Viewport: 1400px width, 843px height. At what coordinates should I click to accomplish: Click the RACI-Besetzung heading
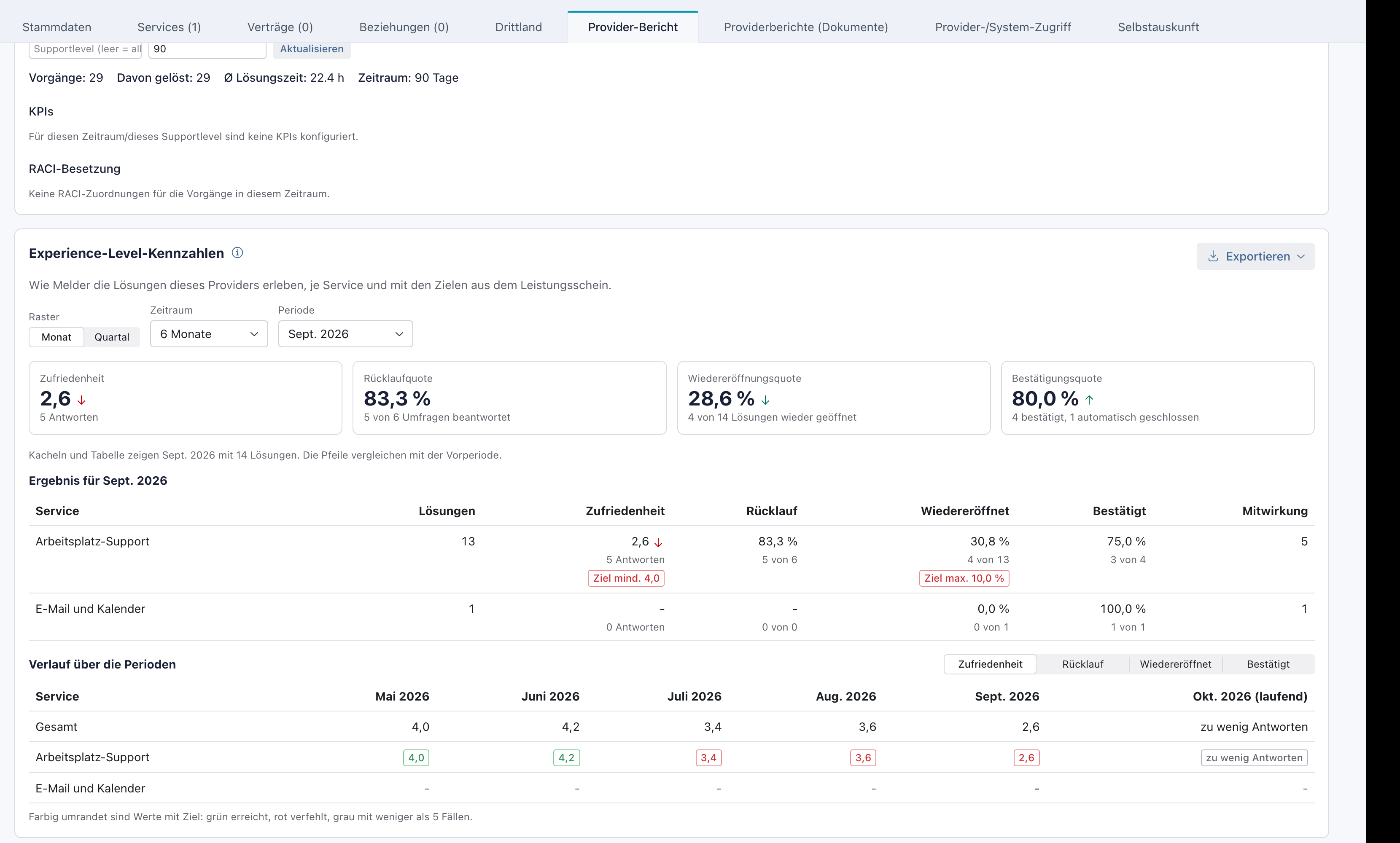click(75, 169)
